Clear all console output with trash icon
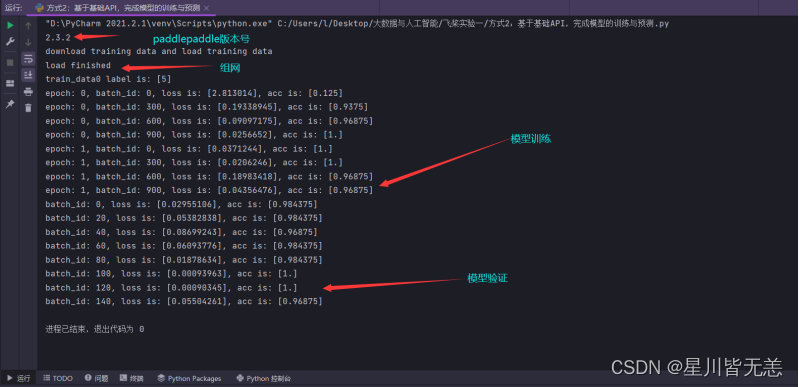The image size is (799, 387). (x=28, y=108)
